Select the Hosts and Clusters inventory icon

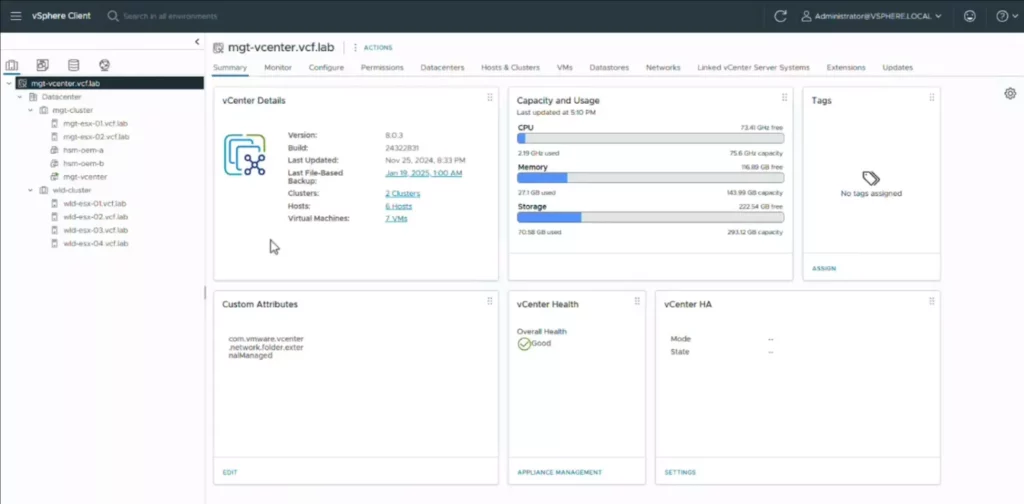click(x=12, y=66)
